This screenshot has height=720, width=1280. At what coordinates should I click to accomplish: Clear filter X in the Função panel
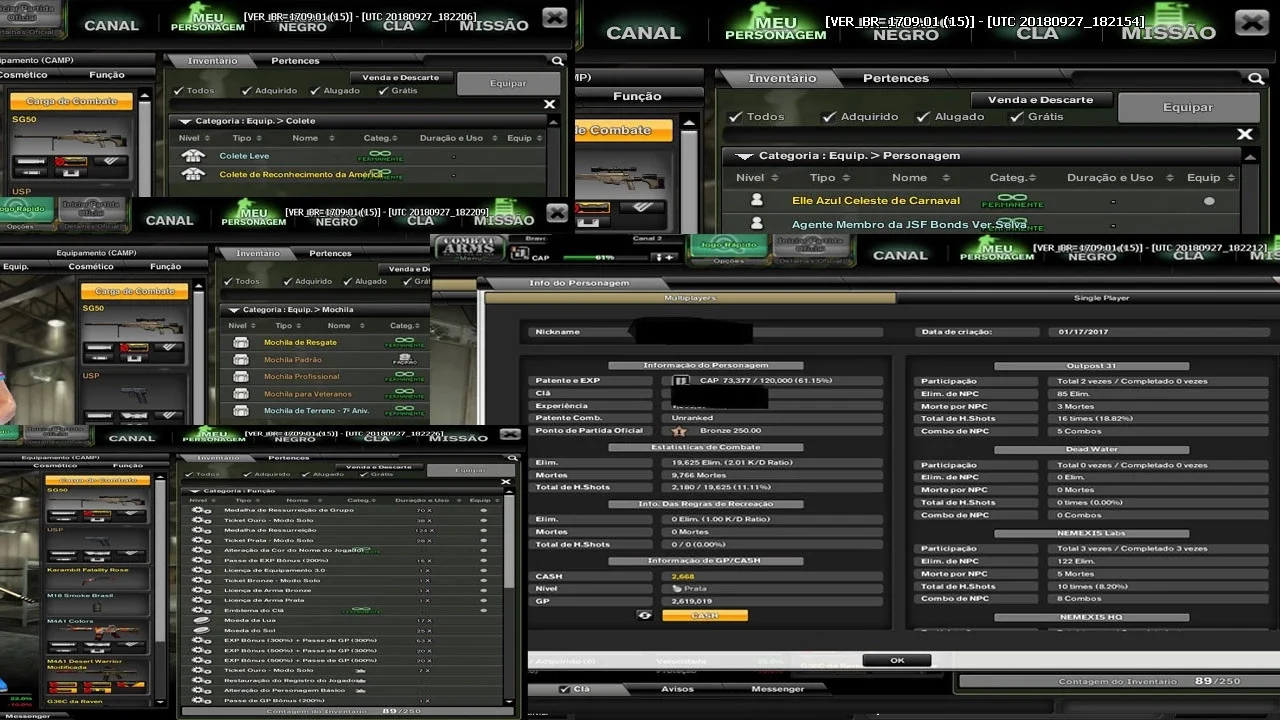point(505,482)
